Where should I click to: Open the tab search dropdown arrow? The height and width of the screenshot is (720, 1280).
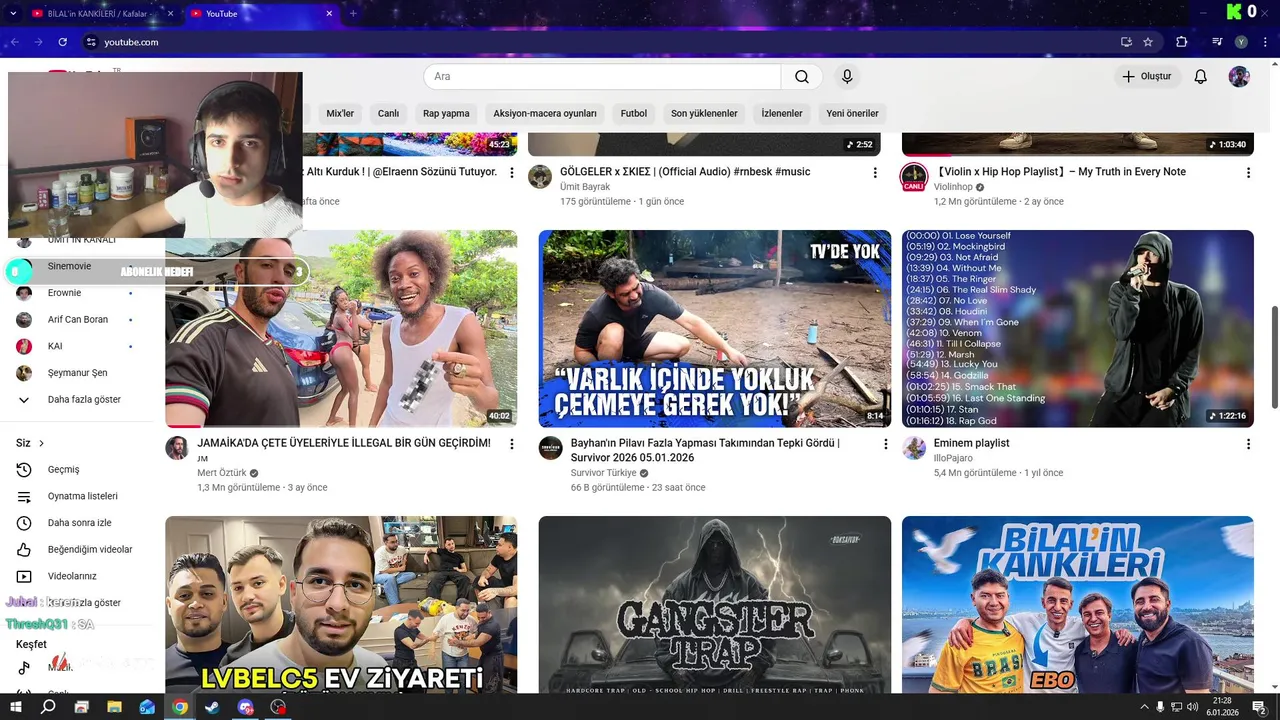pos(13,14)
